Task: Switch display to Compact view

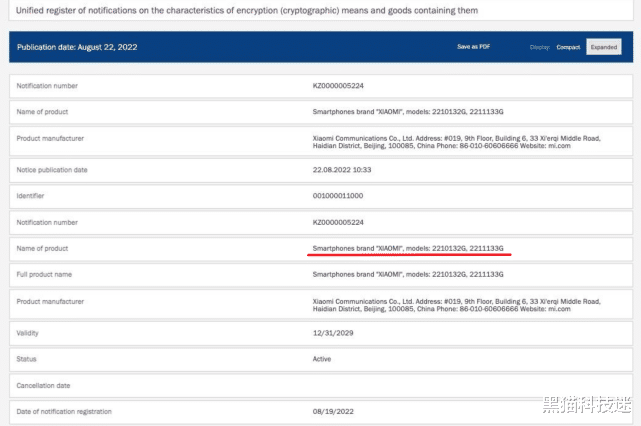Action: pyautogui.click(x=568, y=47)
